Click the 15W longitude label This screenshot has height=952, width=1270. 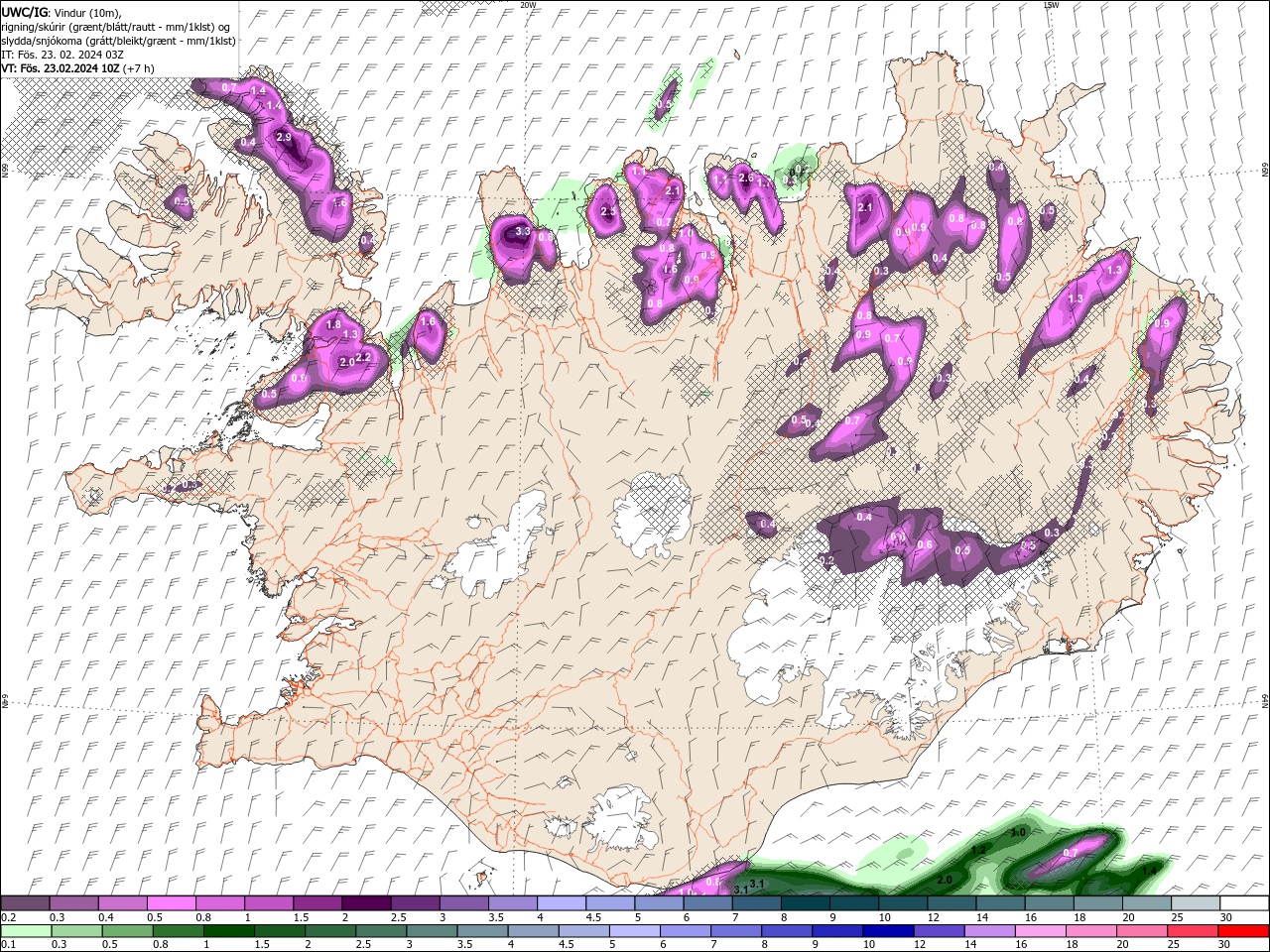pos(1051,5)
